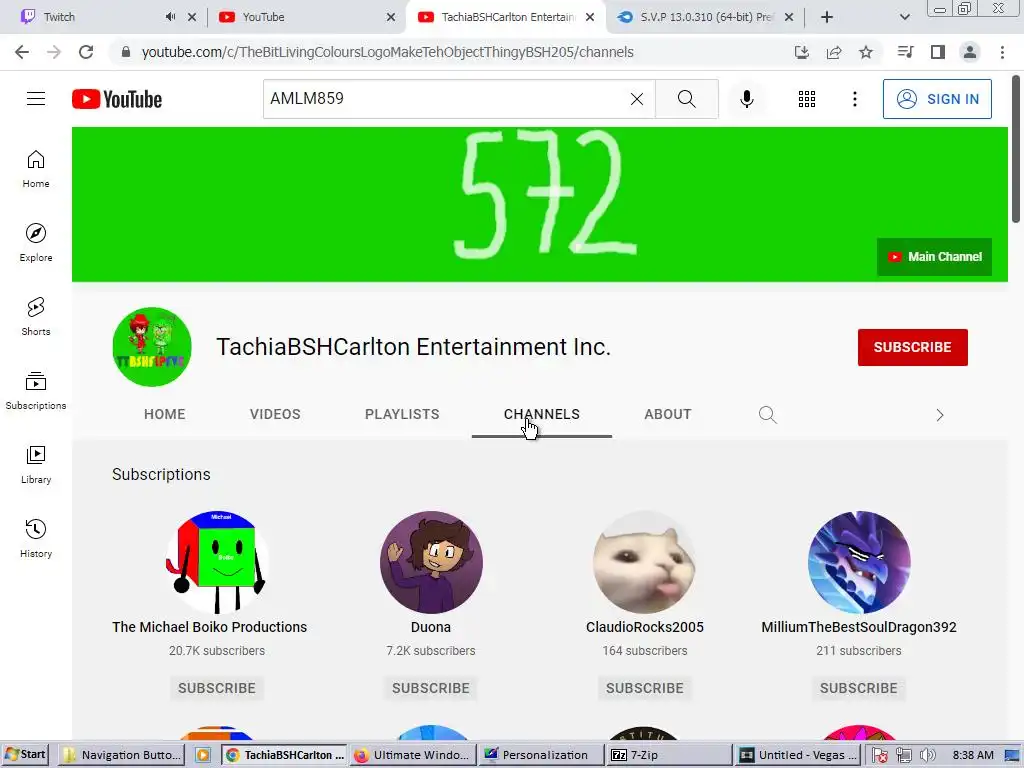Go to Home in sidebar
The image size is (1024, 768).
pyautogui.click(x=36, y=169)
